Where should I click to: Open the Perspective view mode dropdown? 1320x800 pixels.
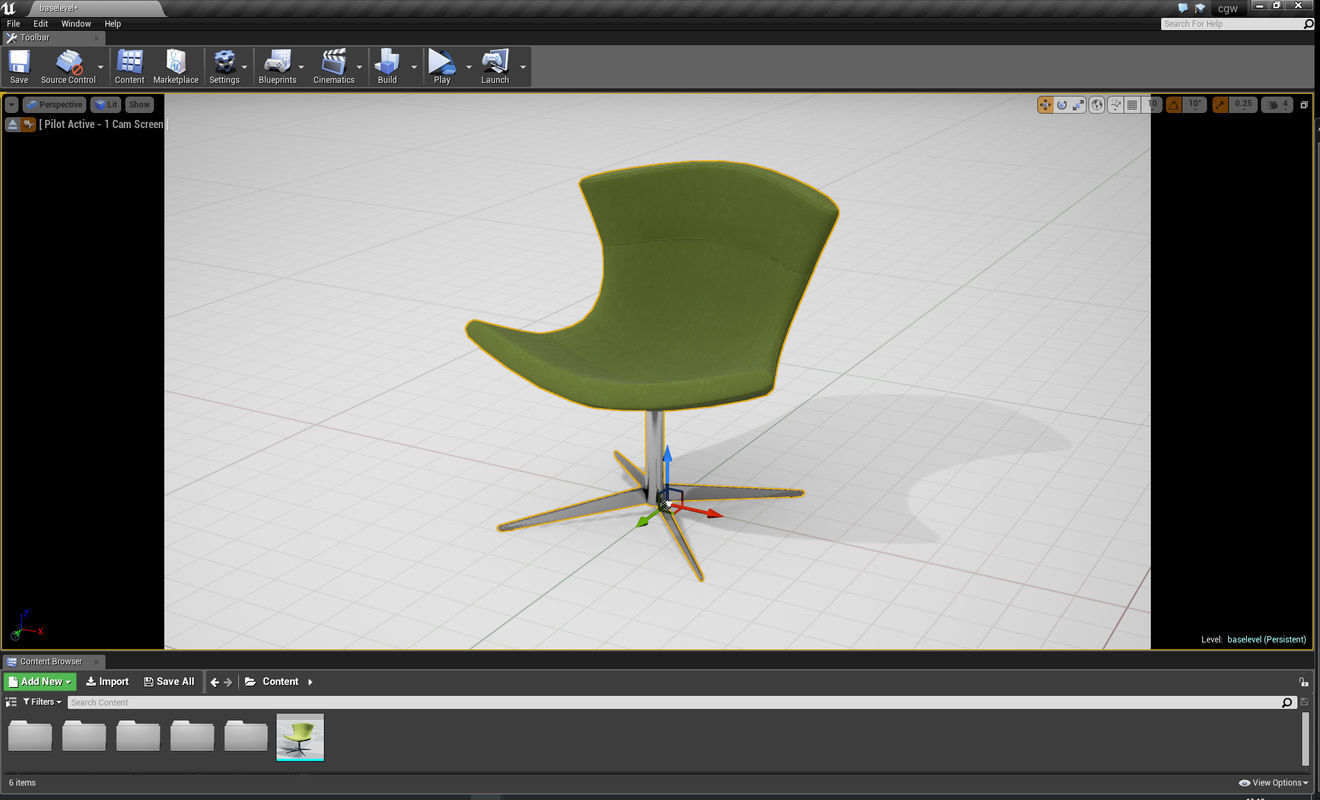point(54,104)
